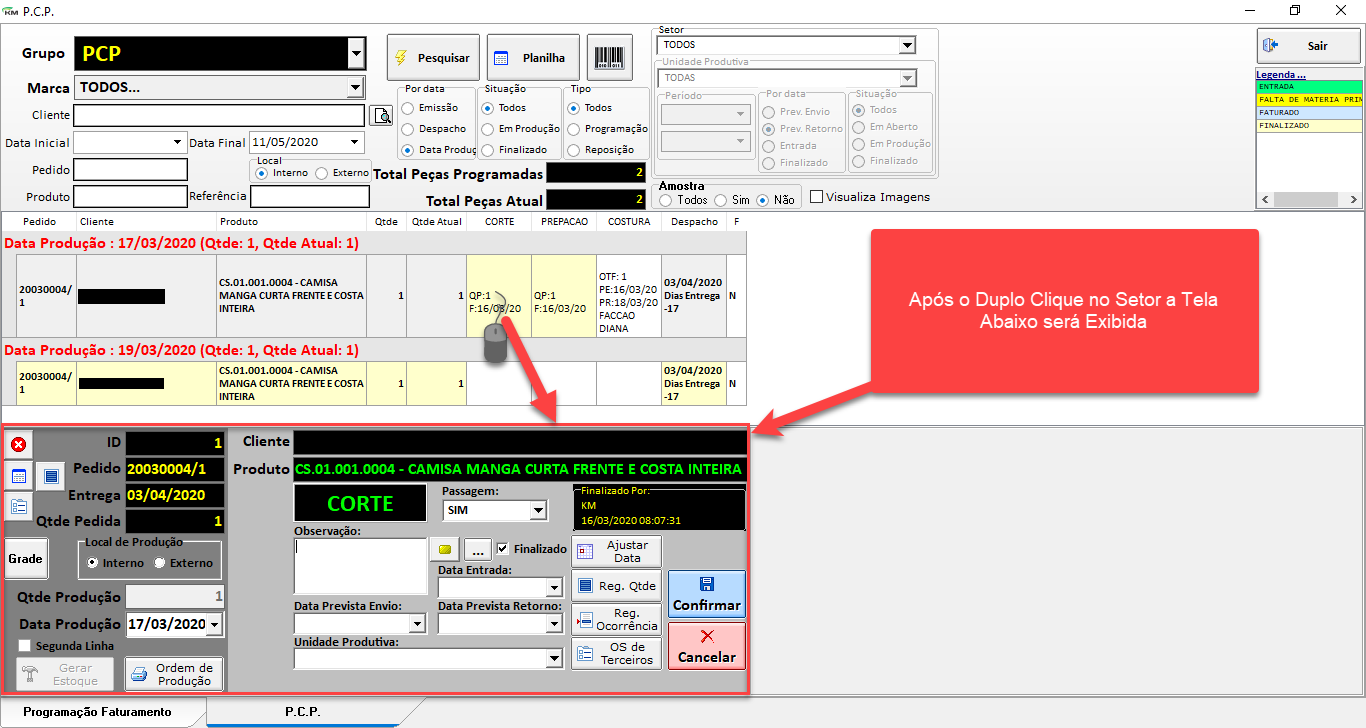The height and width of the screenshot is (728, 1366).
Task: Choose Em Produção under Situação
Action: (487, 129)
